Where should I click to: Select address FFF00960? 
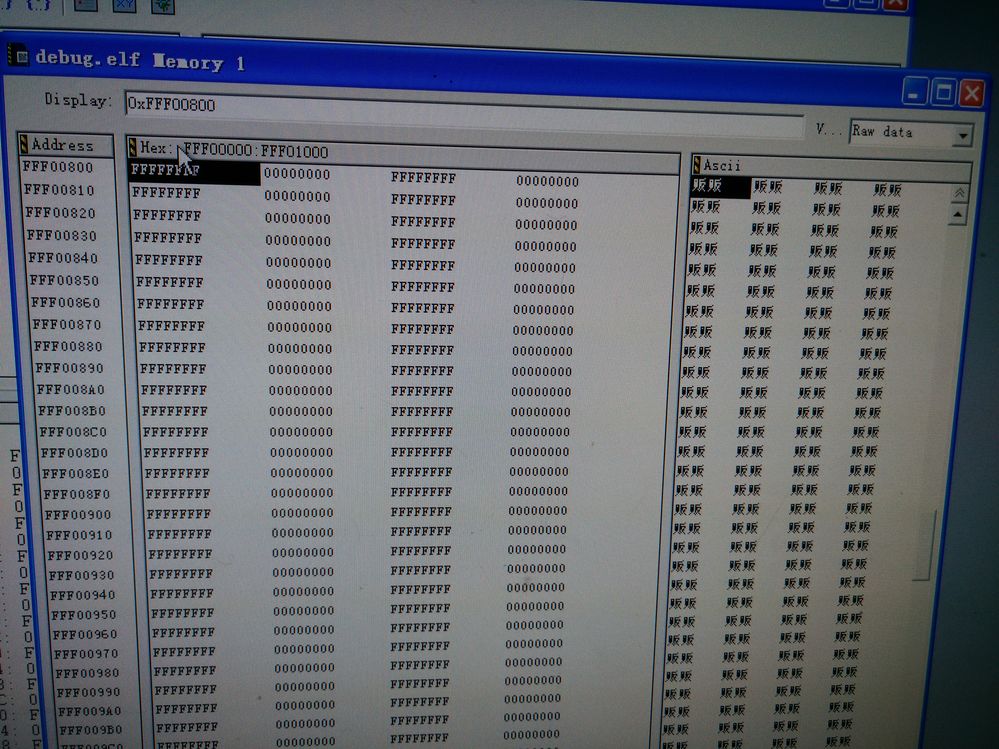coord(85,635)
